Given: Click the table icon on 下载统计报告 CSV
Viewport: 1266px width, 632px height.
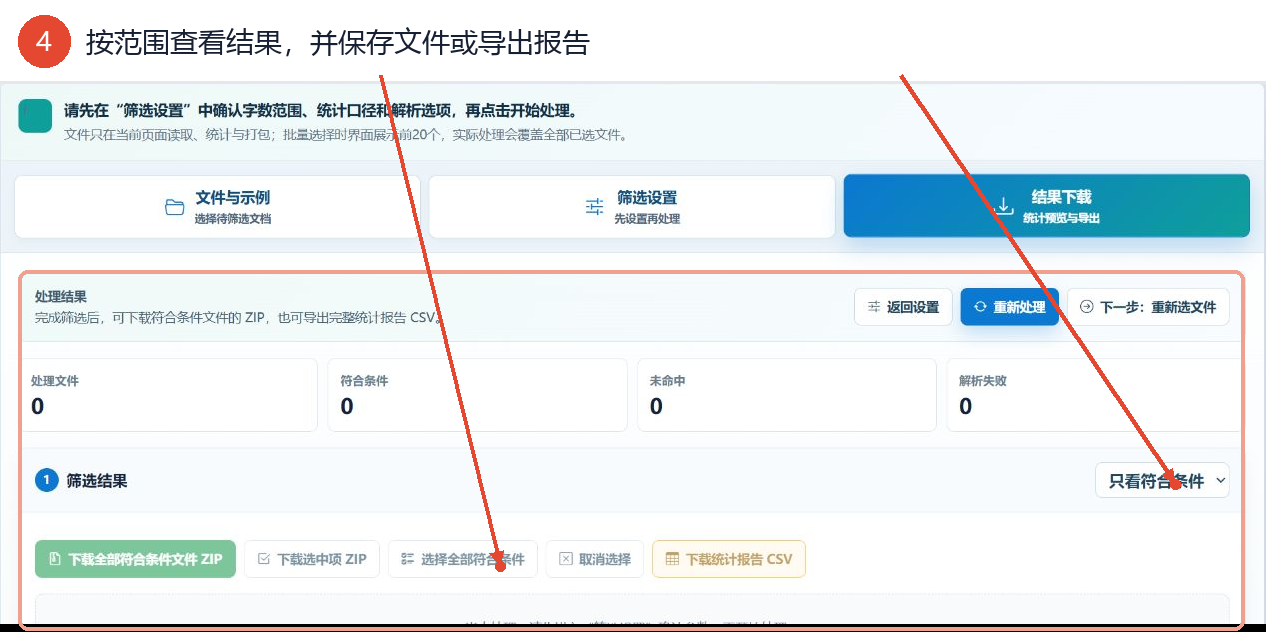Looking at the screenshot, I should [672, 559].
